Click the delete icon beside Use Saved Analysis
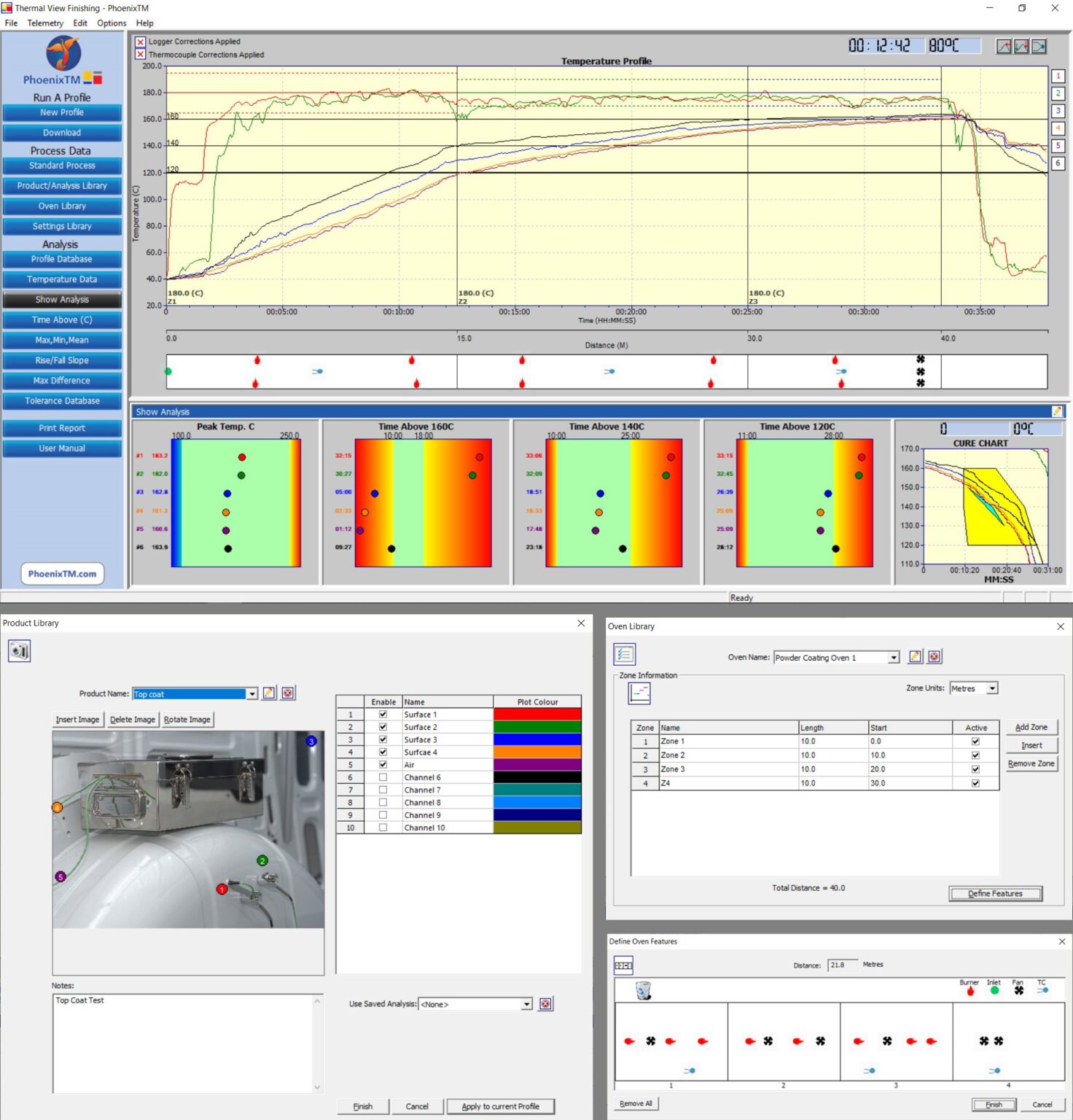1073x1120 pixels. (545, 1004)
